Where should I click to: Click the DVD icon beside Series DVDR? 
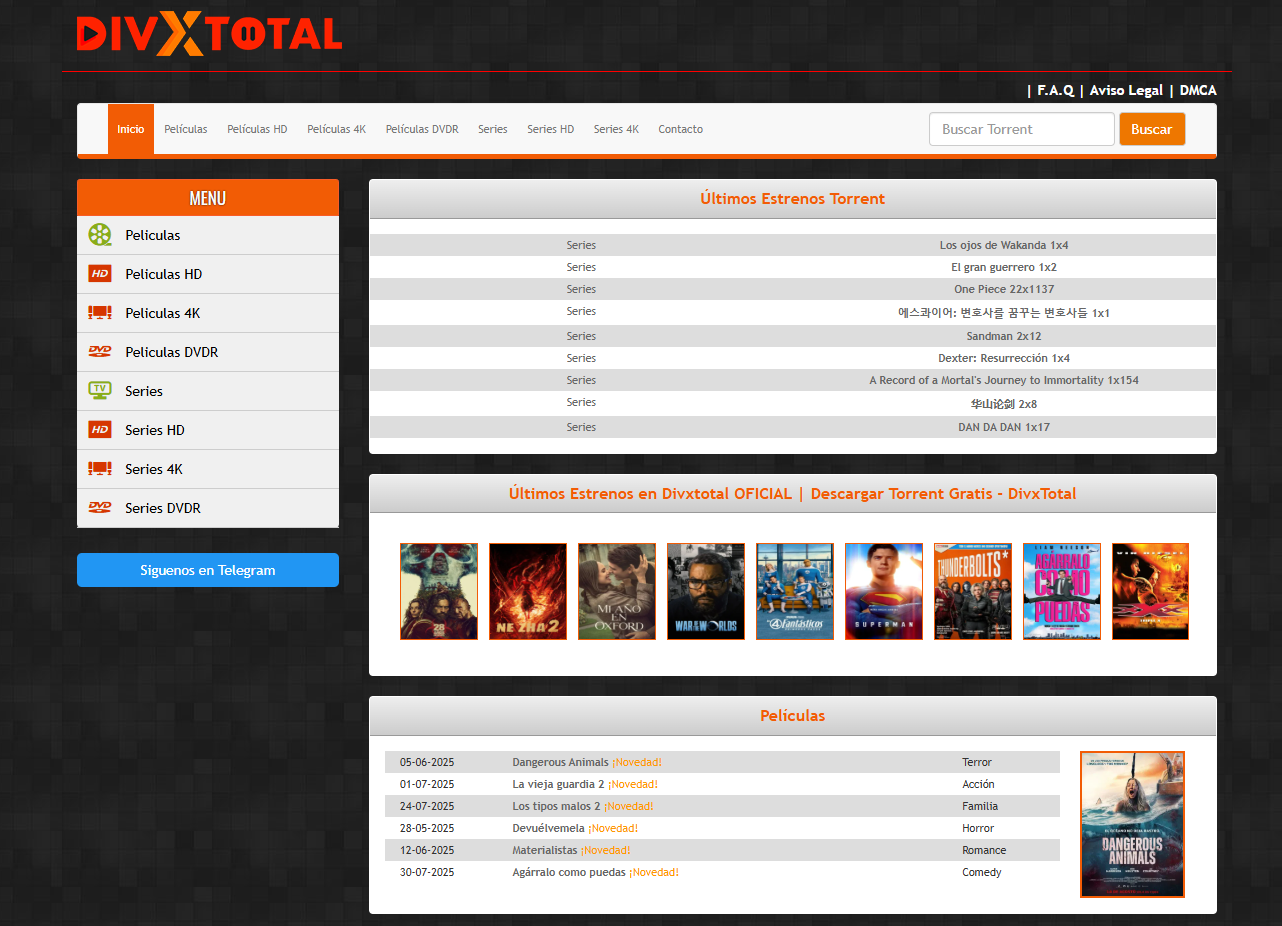(x=100, y=508)
